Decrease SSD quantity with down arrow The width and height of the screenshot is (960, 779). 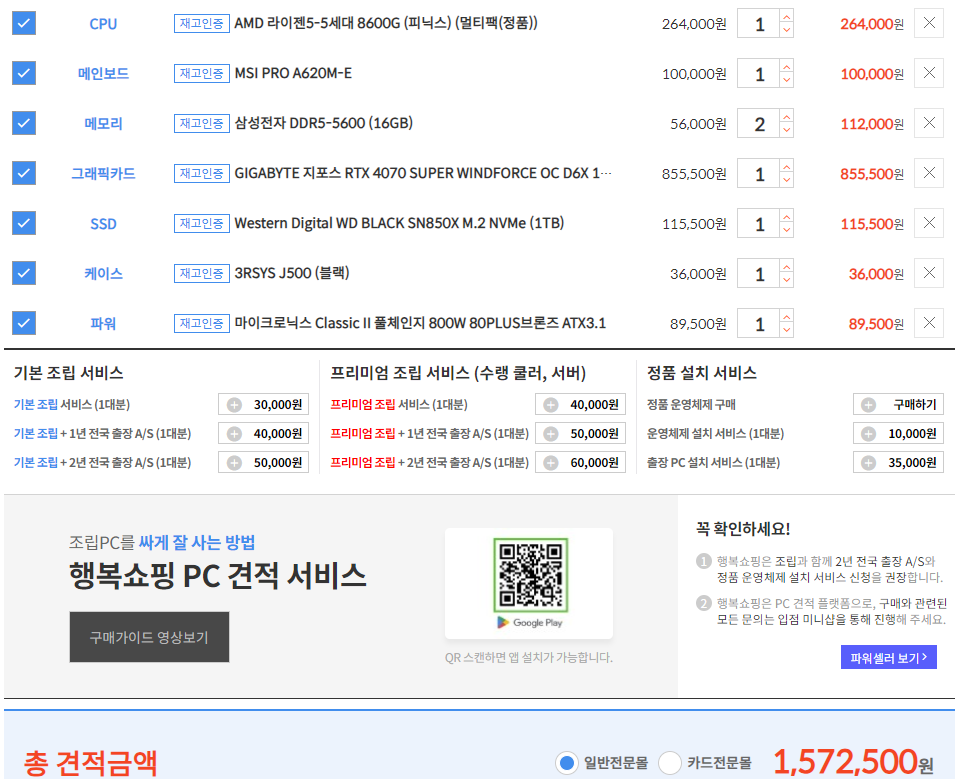[787, 230]
